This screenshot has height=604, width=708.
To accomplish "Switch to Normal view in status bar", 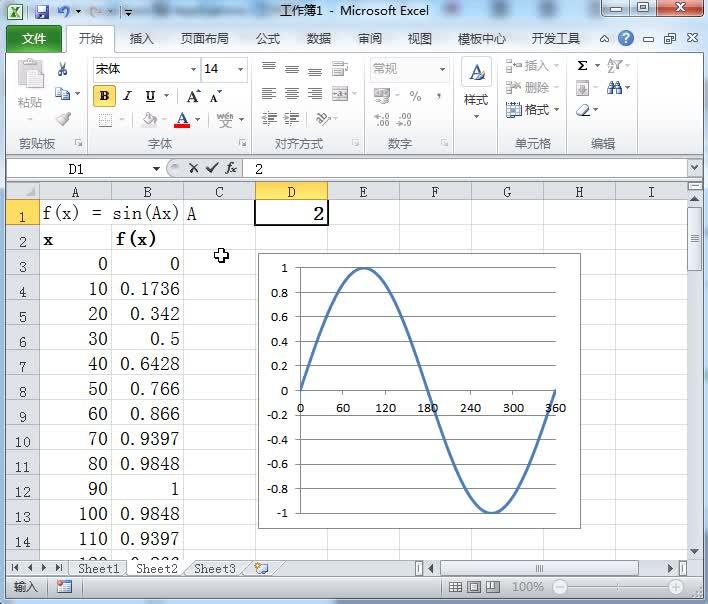I will point(455,586).
